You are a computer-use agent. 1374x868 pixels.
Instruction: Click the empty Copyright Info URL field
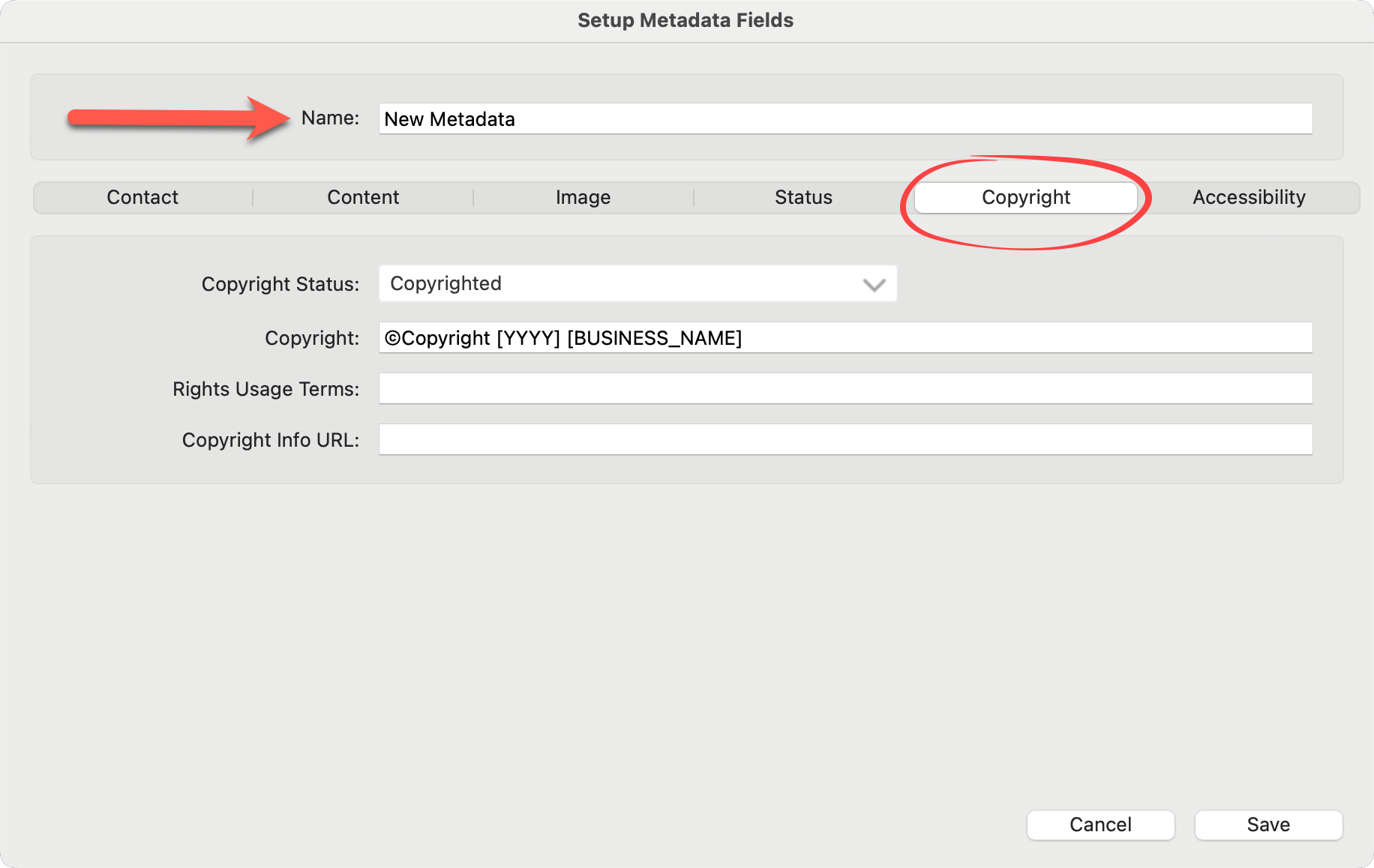(x=844, y=440)
